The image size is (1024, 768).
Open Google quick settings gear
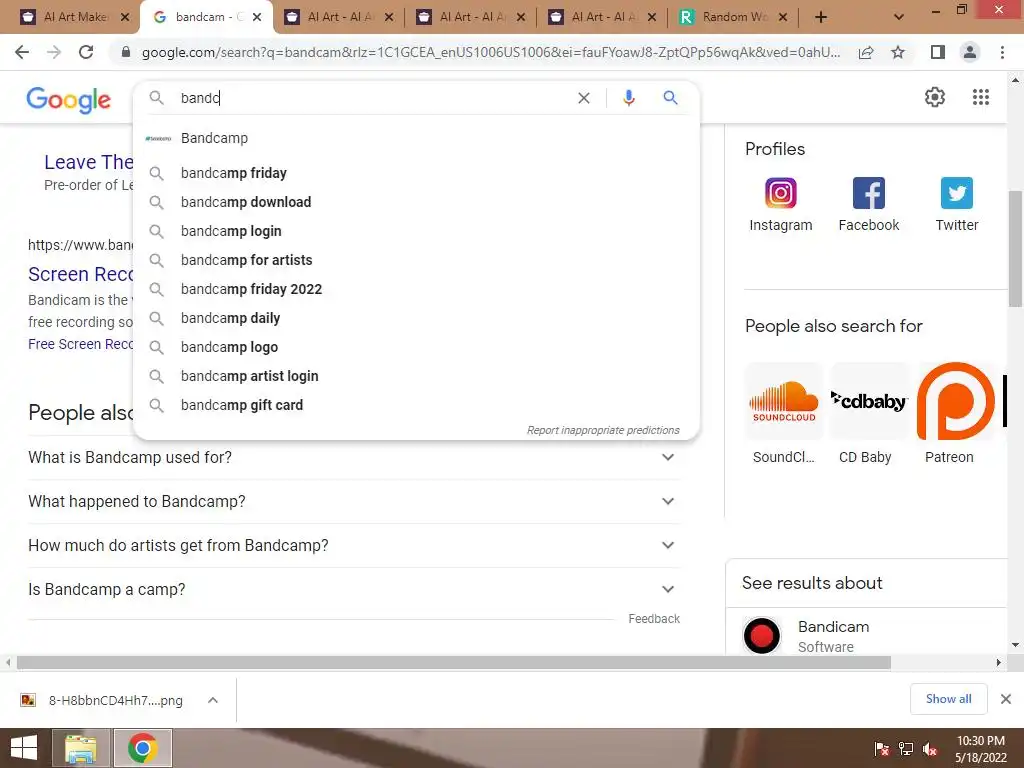935,97
